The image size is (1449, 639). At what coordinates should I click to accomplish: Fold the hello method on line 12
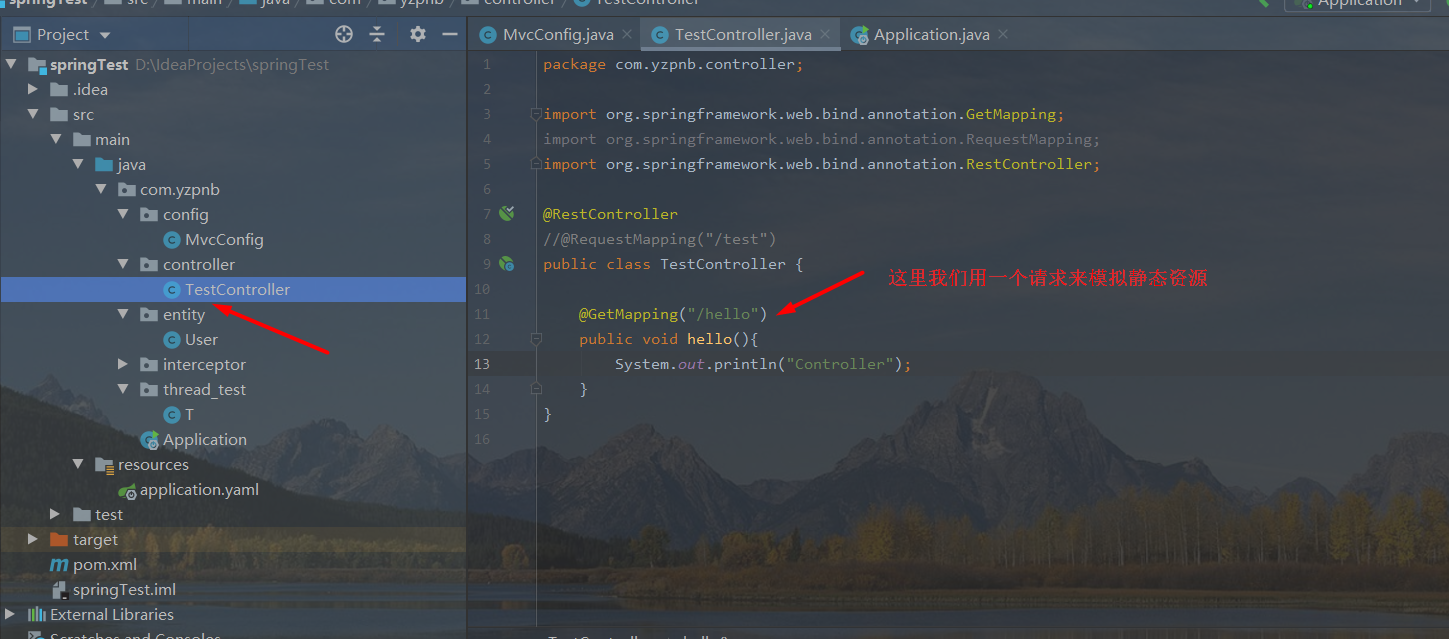click(536, 339)
